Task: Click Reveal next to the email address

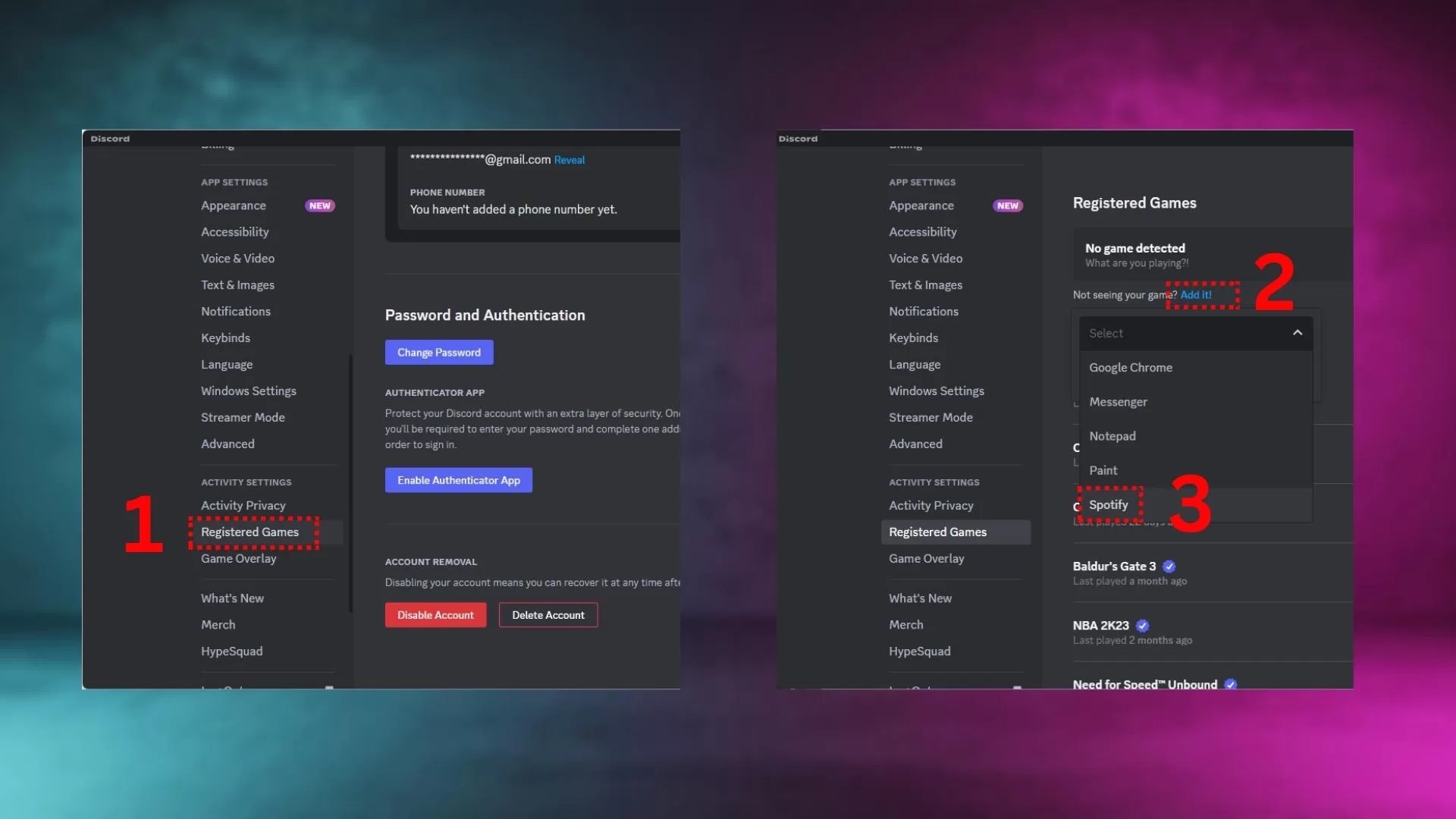Action: (x=570, y=160)
